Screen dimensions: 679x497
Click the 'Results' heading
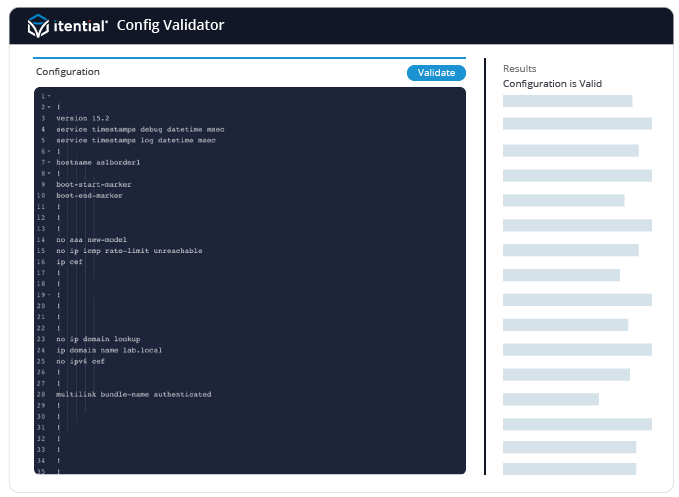click(x=519, y=69)
